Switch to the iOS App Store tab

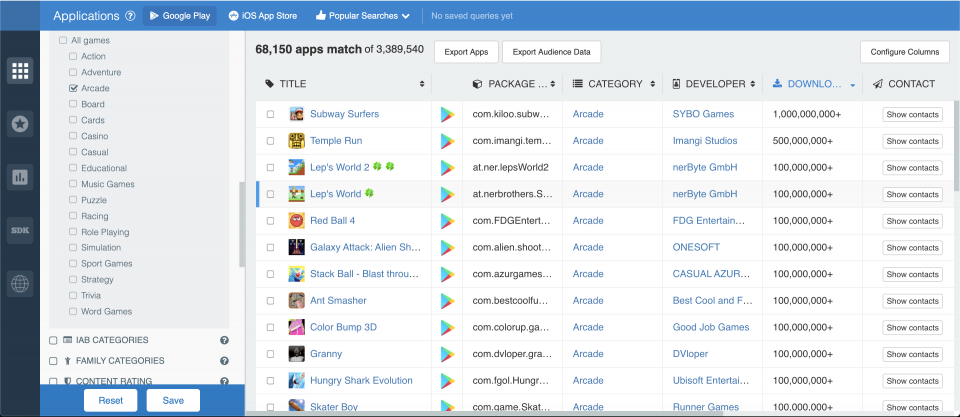263,16
